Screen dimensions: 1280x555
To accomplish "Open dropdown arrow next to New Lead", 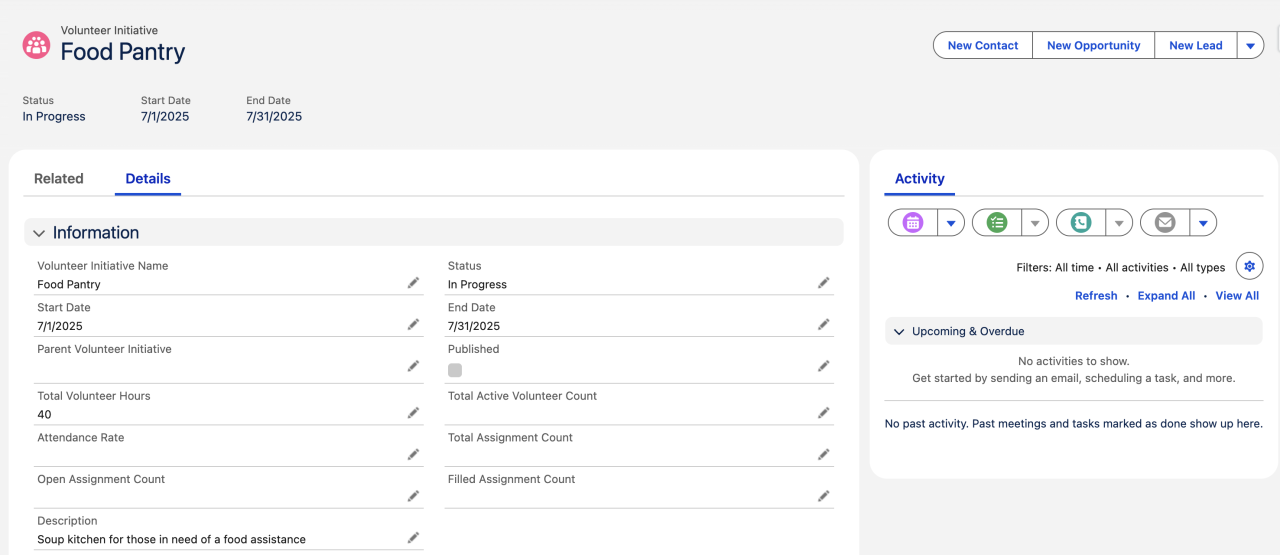I will coord(1250,46).
